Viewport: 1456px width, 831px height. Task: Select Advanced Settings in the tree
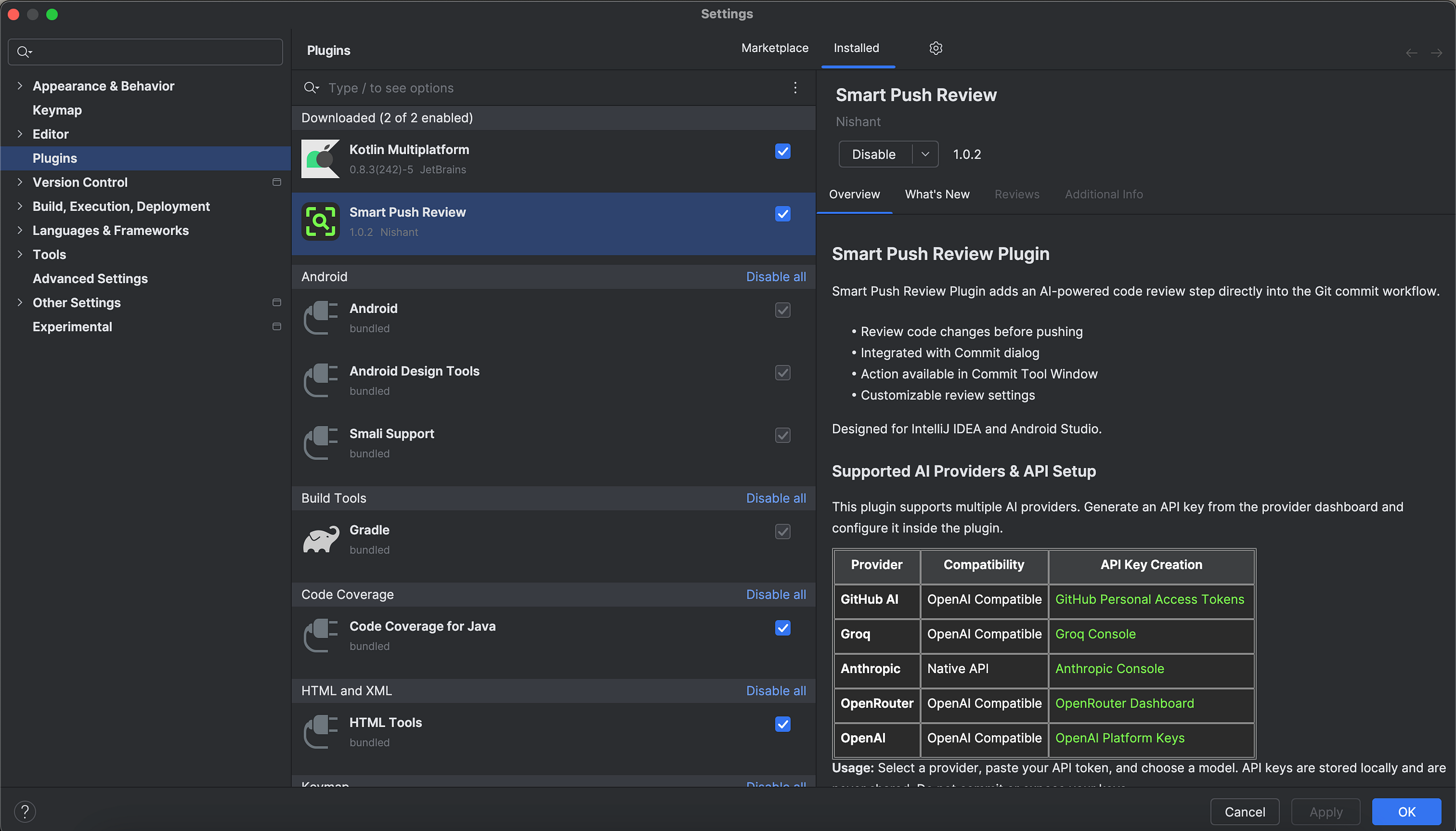click(x=146, y=278)
